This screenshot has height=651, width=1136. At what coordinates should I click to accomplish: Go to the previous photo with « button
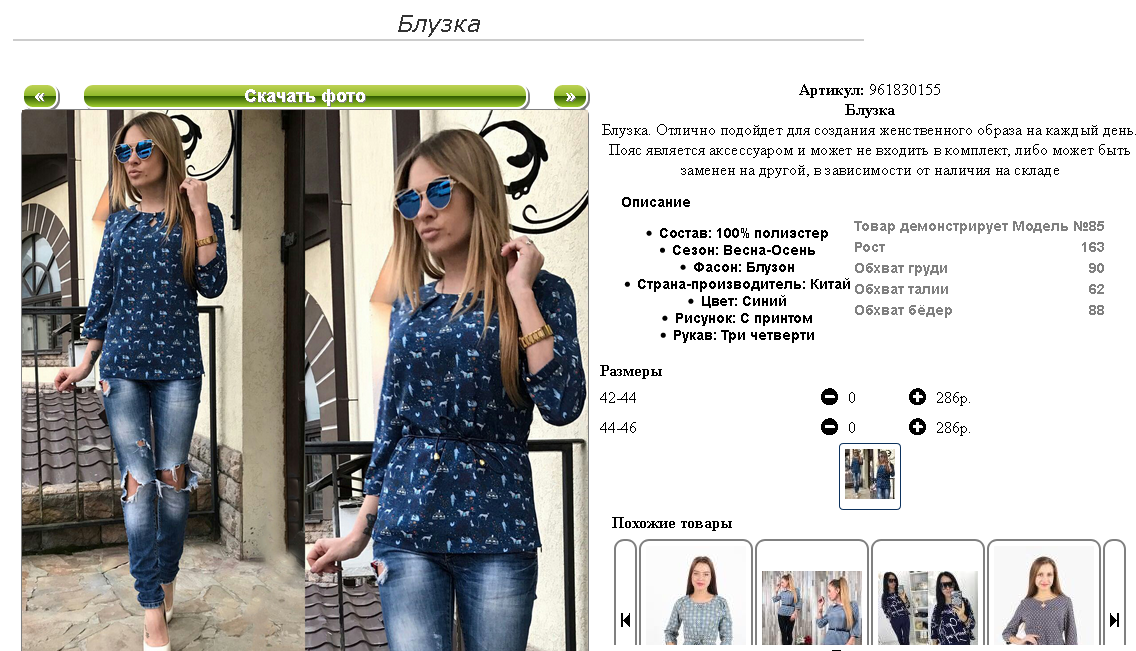tap(40, 96)
